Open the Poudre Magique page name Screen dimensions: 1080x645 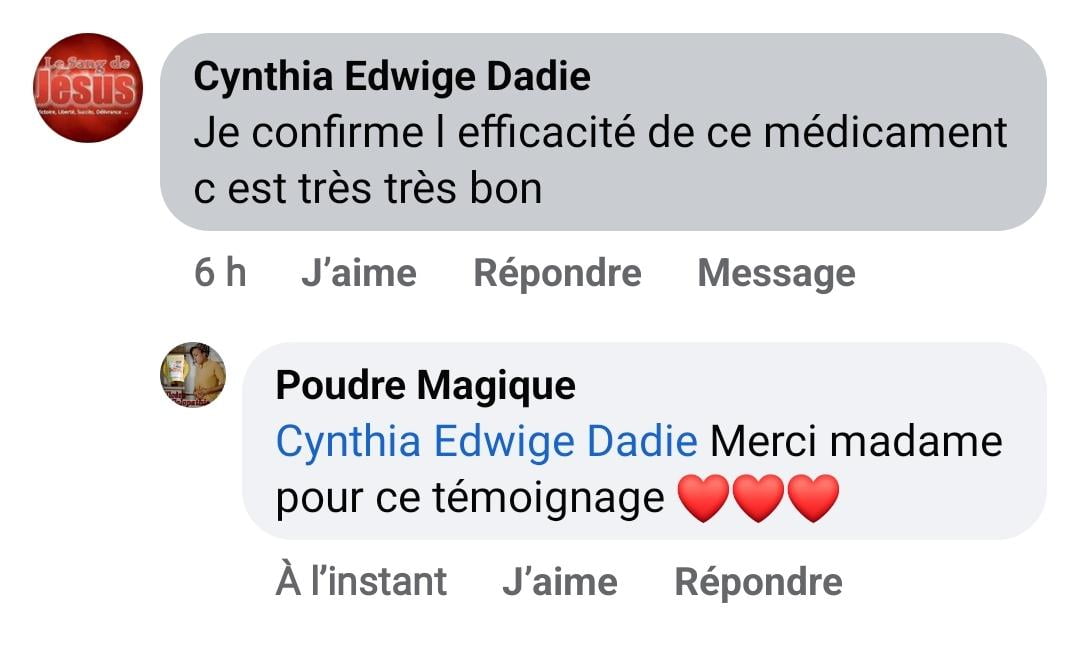coord(425,385)
